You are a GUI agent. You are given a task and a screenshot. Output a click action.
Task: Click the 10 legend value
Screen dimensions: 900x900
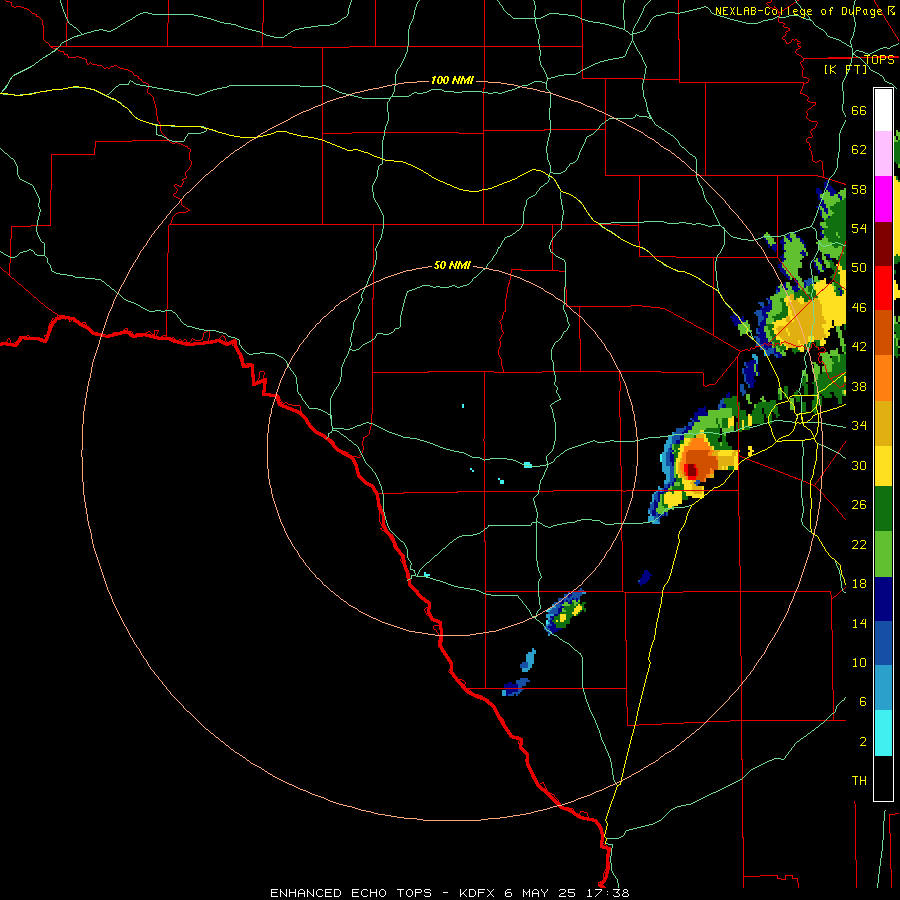point(859,662)
